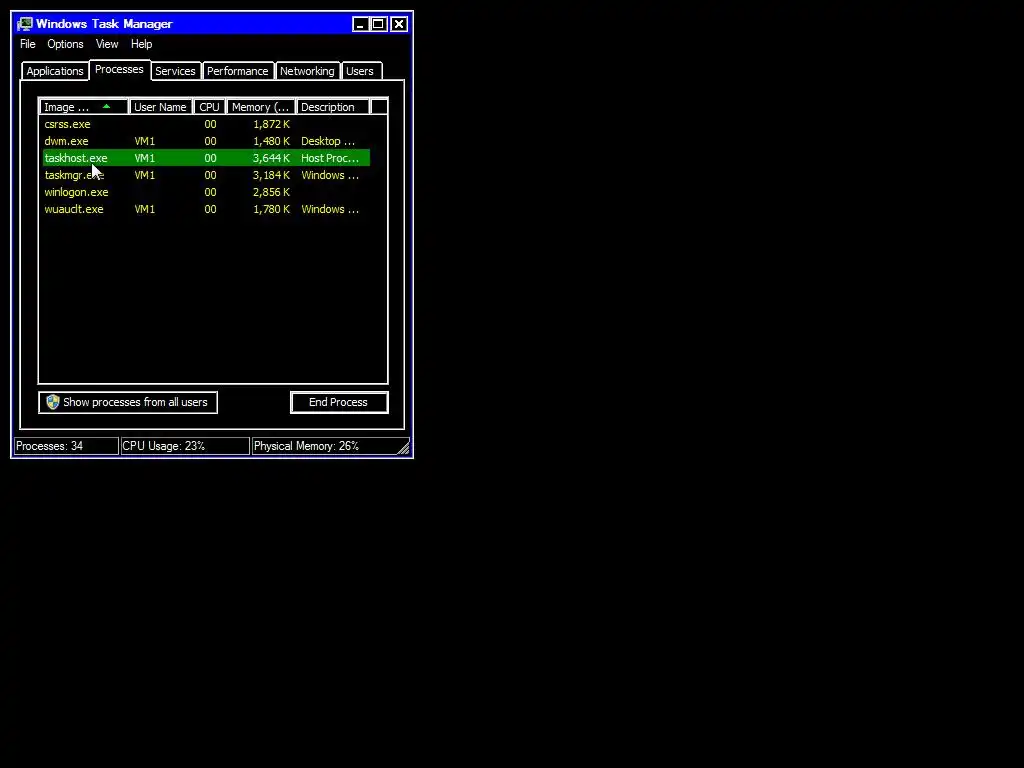Viewport: 1024px width, 768px height.
Task: Click the 3,184 K memory value
Action: 272,175
